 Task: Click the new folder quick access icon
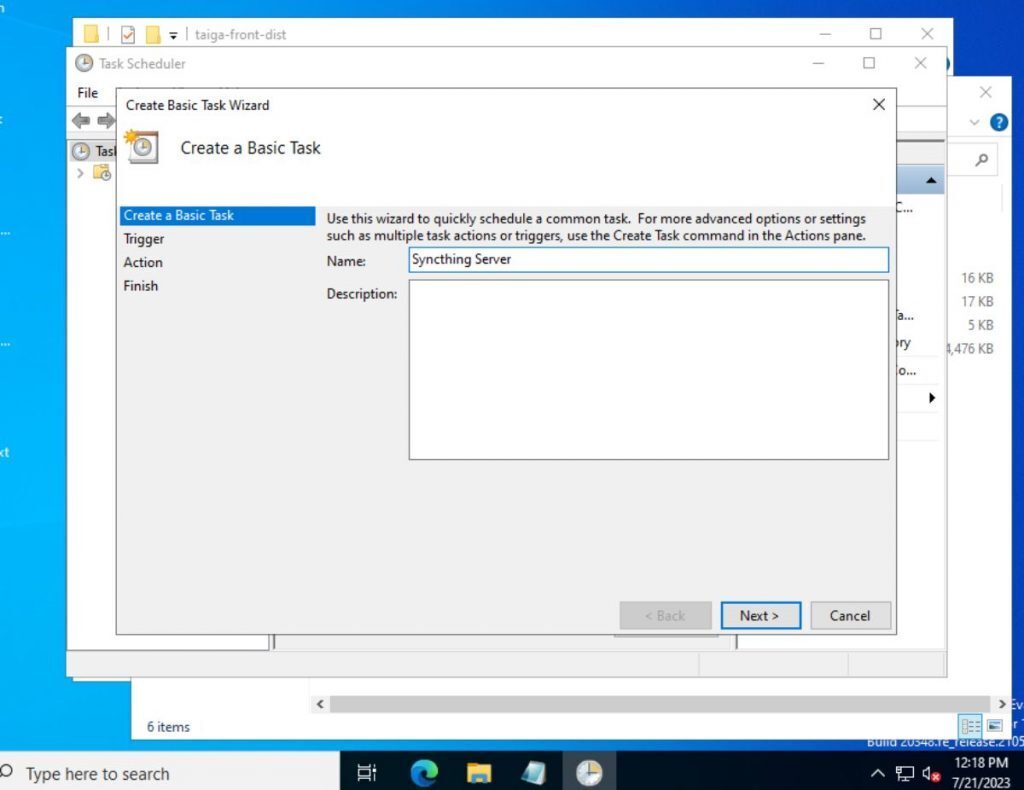click(x=153, y=33)
